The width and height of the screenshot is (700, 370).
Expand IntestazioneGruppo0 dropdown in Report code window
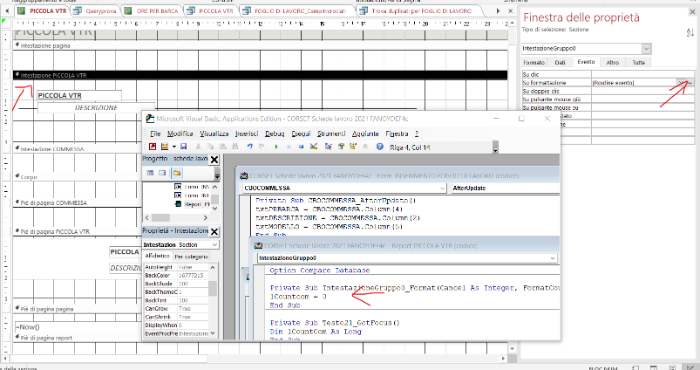[x=553, y=258]
